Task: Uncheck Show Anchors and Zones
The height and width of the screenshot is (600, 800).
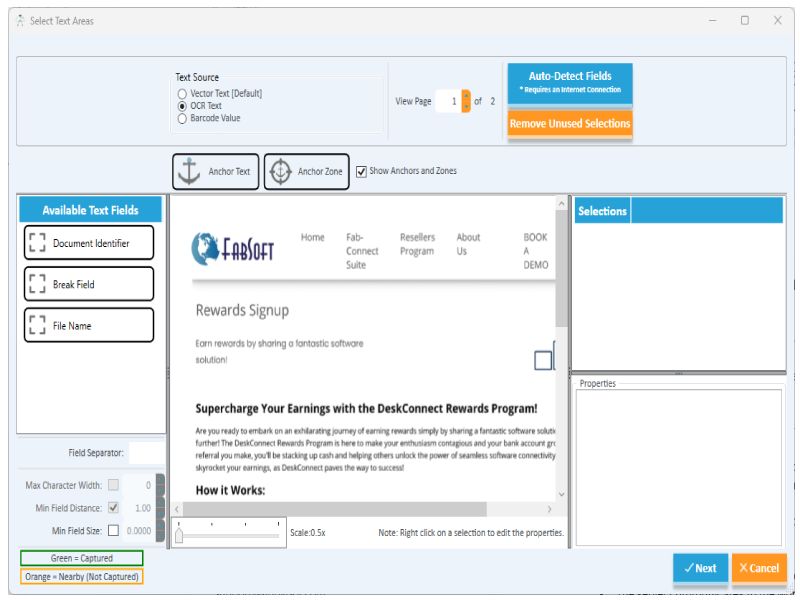Action: [x=361, y=171]
